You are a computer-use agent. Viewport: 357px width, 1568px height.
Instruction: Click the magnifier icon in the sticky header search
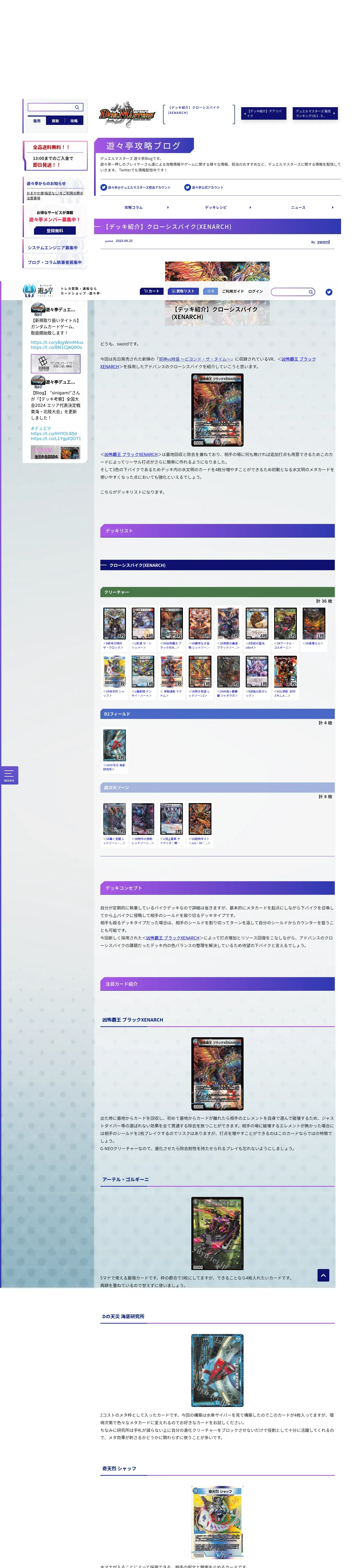click(x=311, y=292)
